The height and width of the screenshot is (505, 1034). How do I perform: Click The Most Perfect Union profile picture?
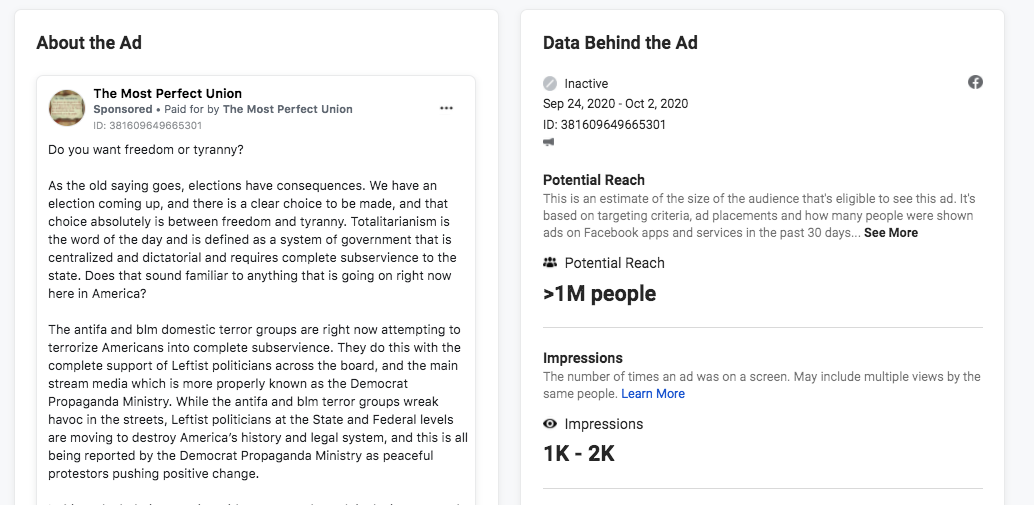67,108
